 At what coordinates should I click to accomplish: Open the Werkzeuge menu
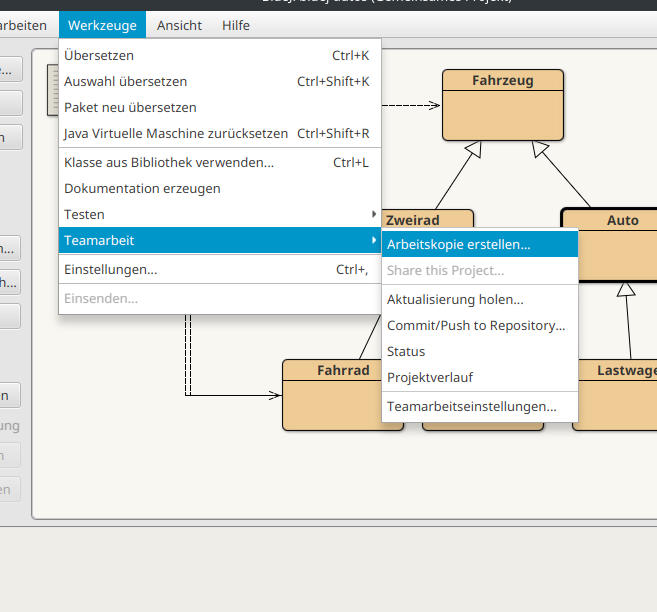coord(102,25)
